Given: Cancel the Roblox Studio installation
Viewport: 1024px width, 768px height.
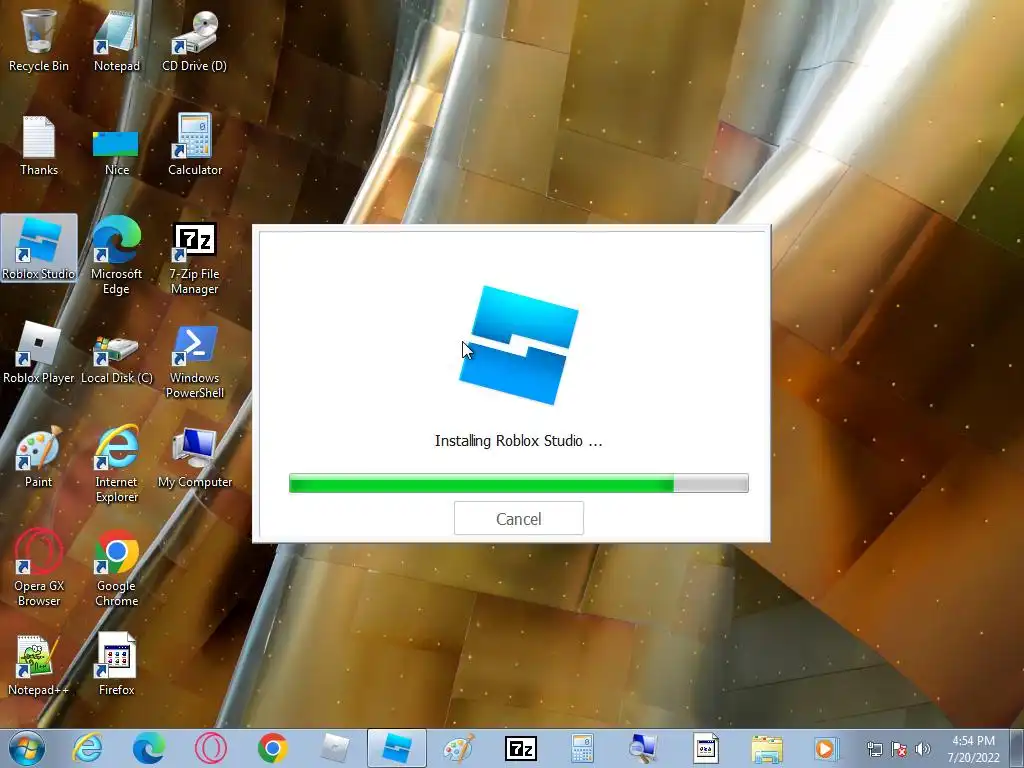Looking at the screenshot, I should pyautogui.click(x=519, y=519).
